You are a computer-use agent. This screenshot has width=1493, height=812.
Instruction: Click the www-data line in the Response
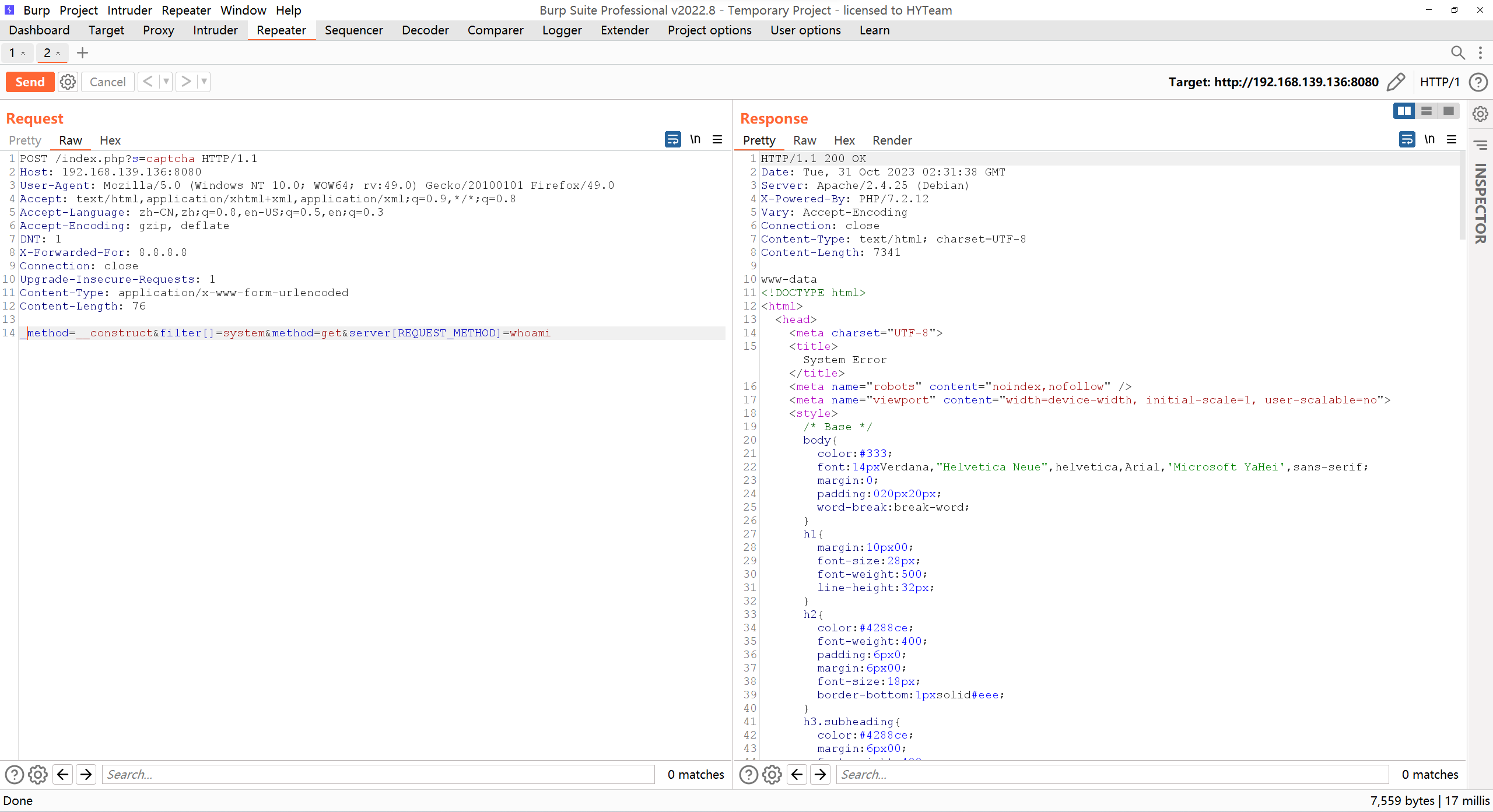tap(788, 279)
